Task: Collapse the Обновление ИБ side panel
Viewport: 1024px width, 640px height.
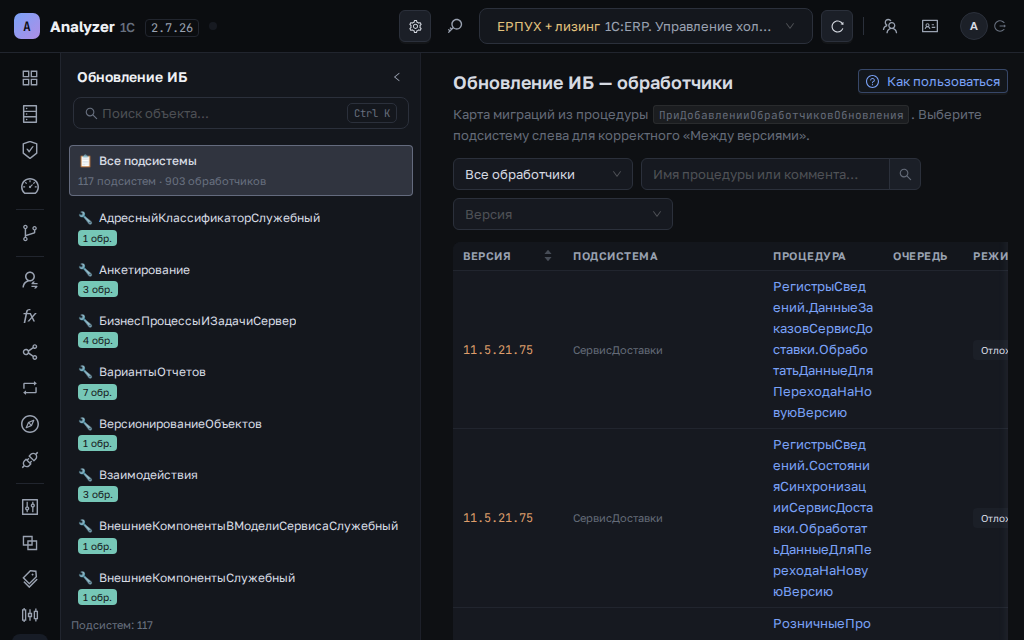Action: coord(397,77)
